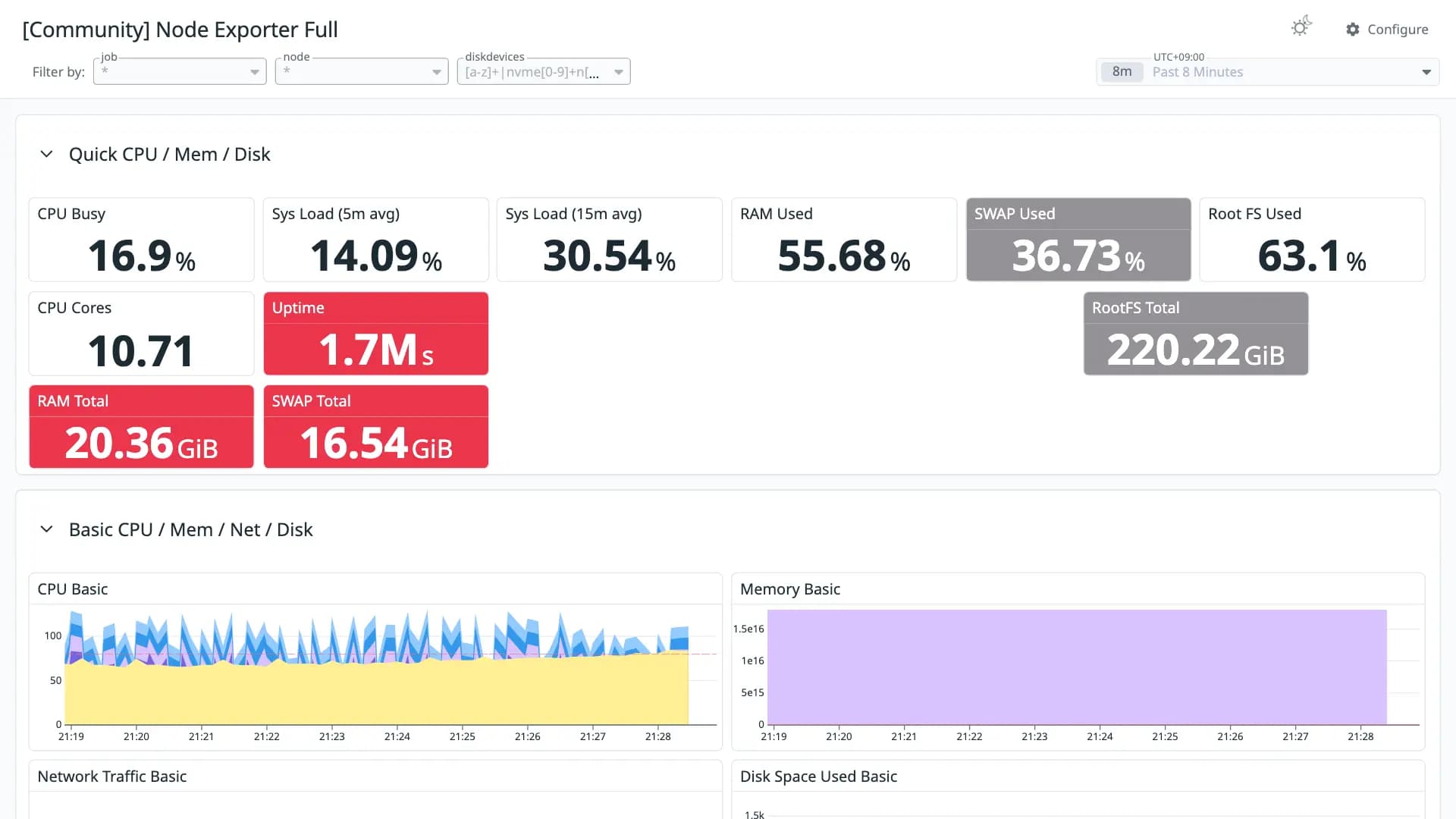Toggle the light/dark theme icon
1456x819 pixels.
tap(1301, 27)
